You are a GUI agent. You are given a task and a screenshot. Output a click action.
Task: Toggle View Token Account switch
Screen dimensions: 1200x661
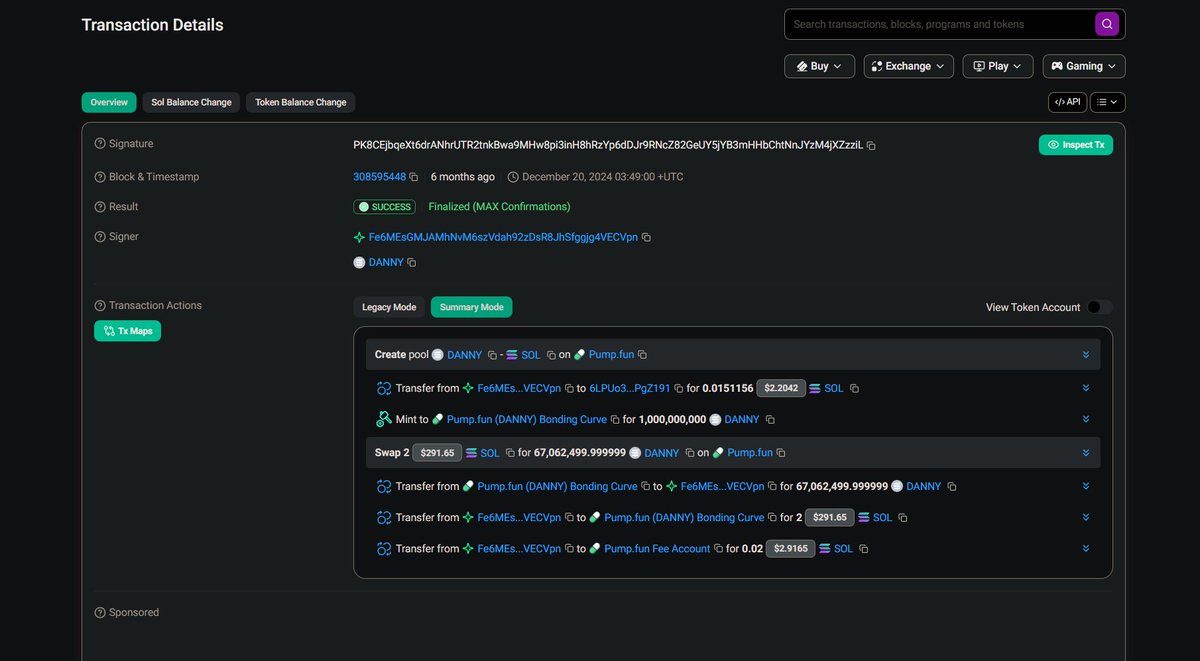pyautogui.click(x=1100, y=307)
